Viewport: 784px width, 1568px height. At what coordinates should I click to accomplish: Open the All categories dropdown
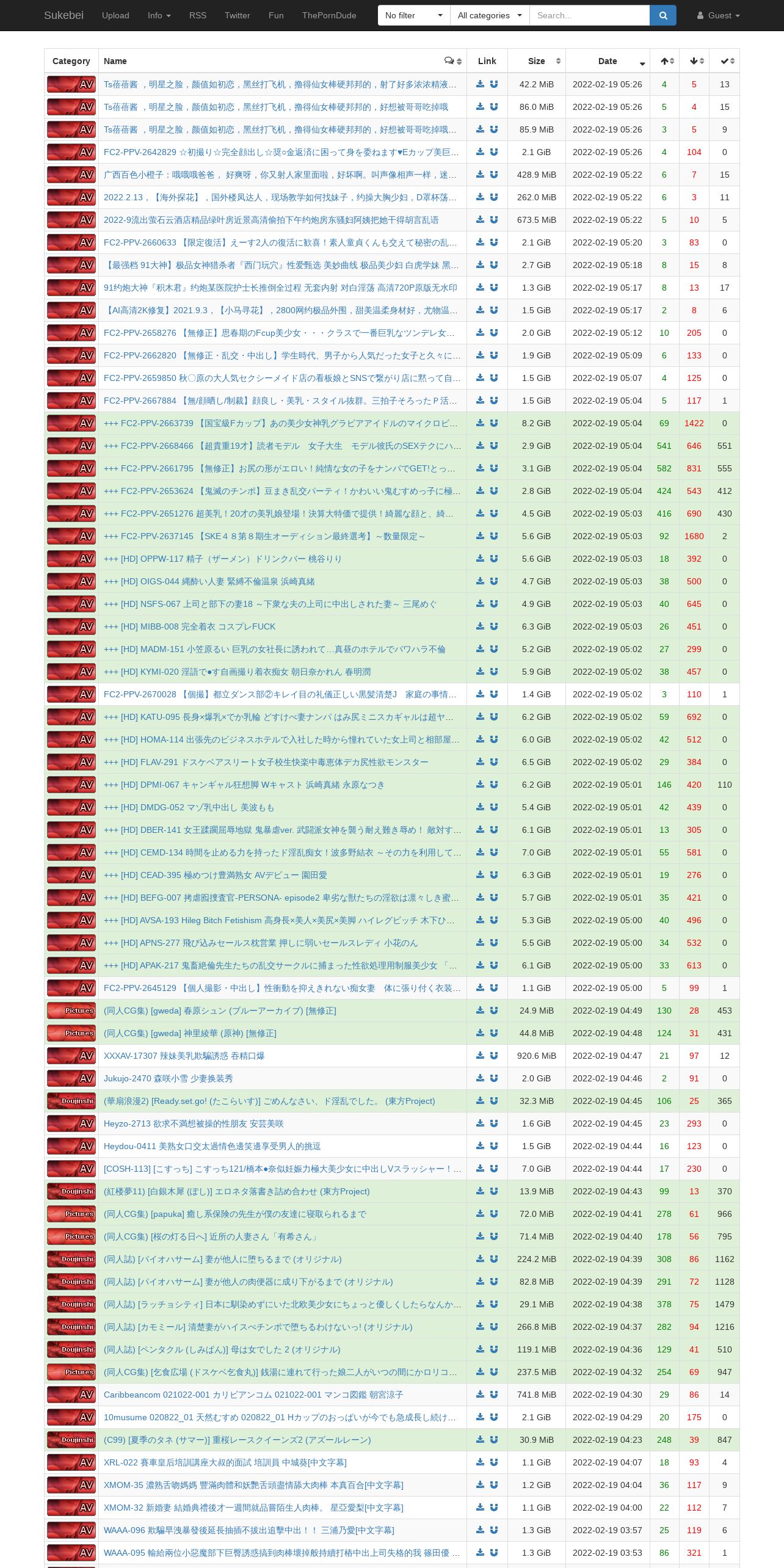point(490,15)
